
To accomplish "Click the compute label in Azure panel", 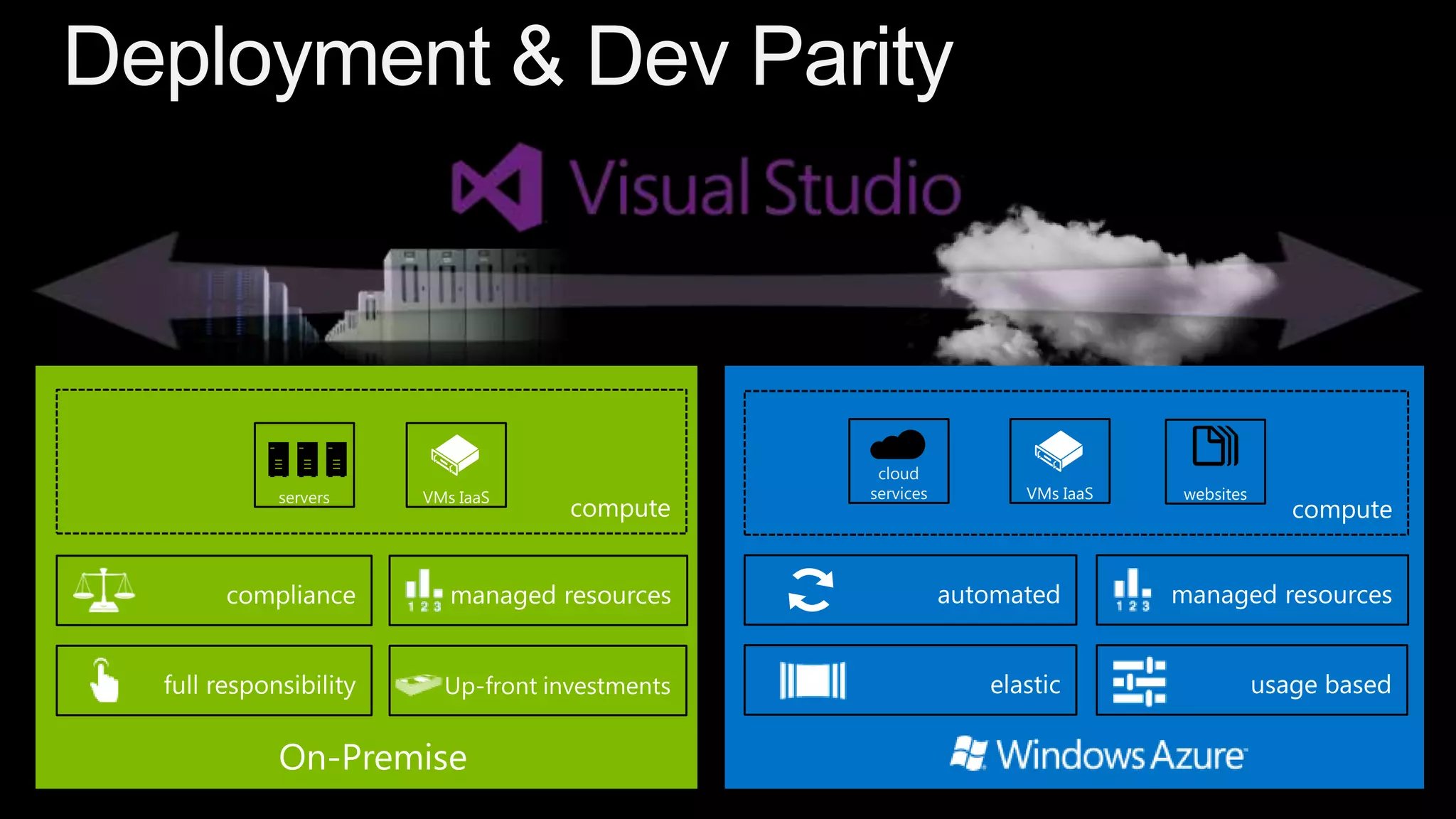I will (1342, 510).
